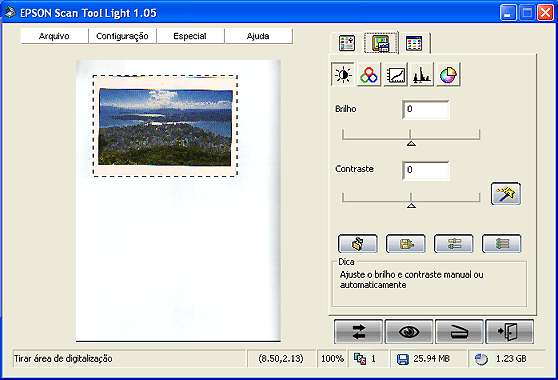Image resolution: width=558 pixels, height=380 pixels.
Task: Switch to the color palette grid tab
Action: click(x=414, y=43)
